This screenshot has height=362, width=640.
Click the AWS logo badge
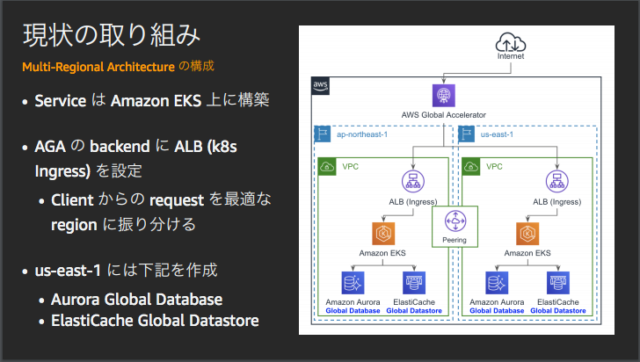click(x=320, y=86)
